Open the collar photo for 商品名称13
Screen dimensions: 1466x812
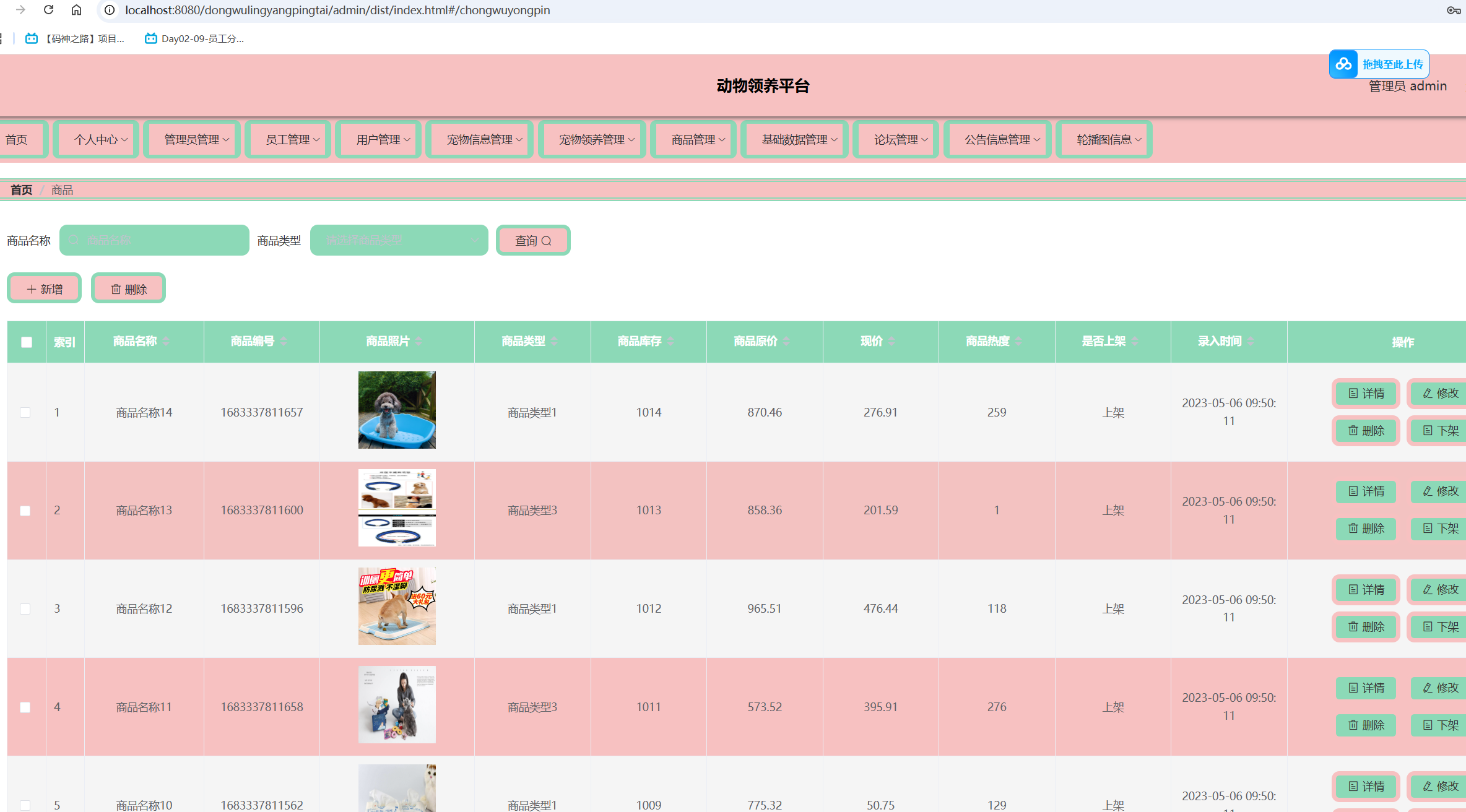click(x=397, y=508)
